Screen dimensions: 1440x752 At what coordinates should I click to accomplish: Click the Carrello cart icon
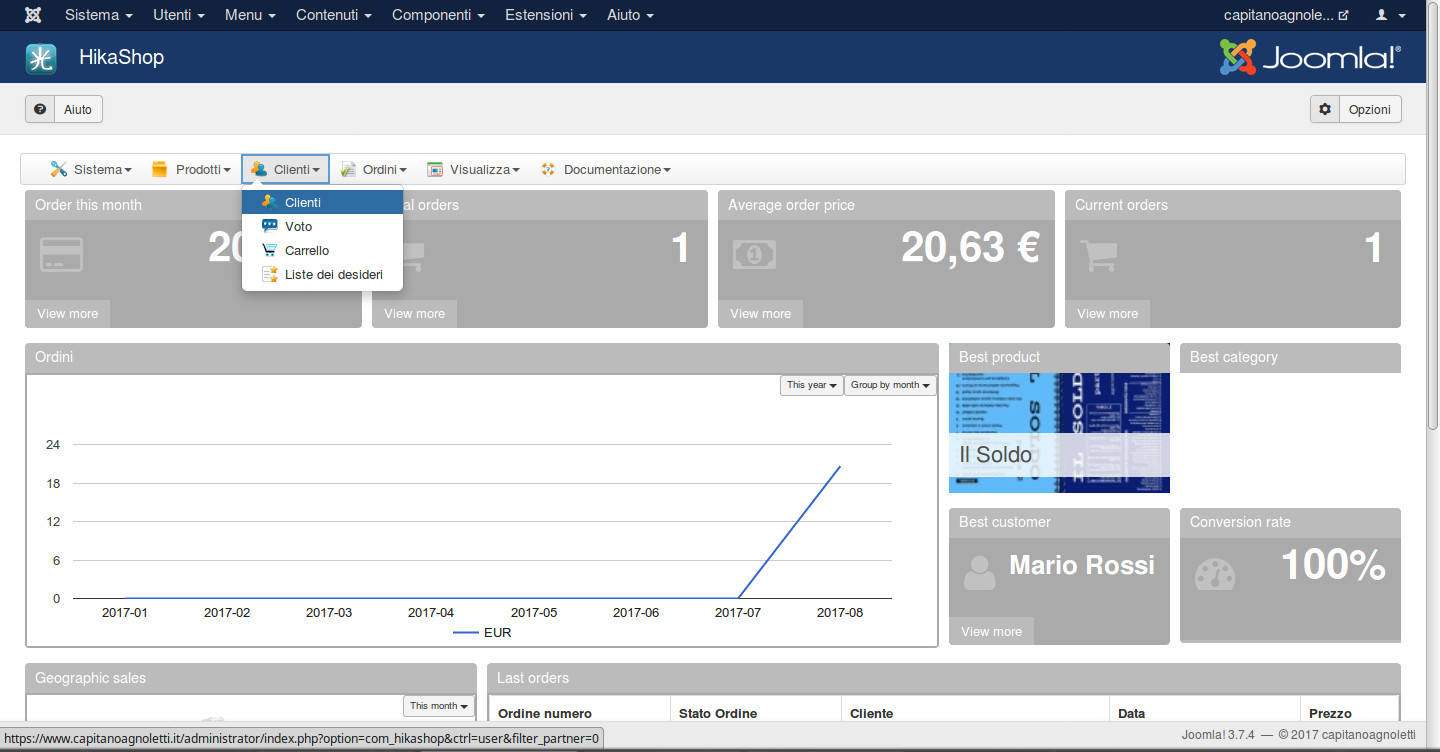(x=270, y=250)
